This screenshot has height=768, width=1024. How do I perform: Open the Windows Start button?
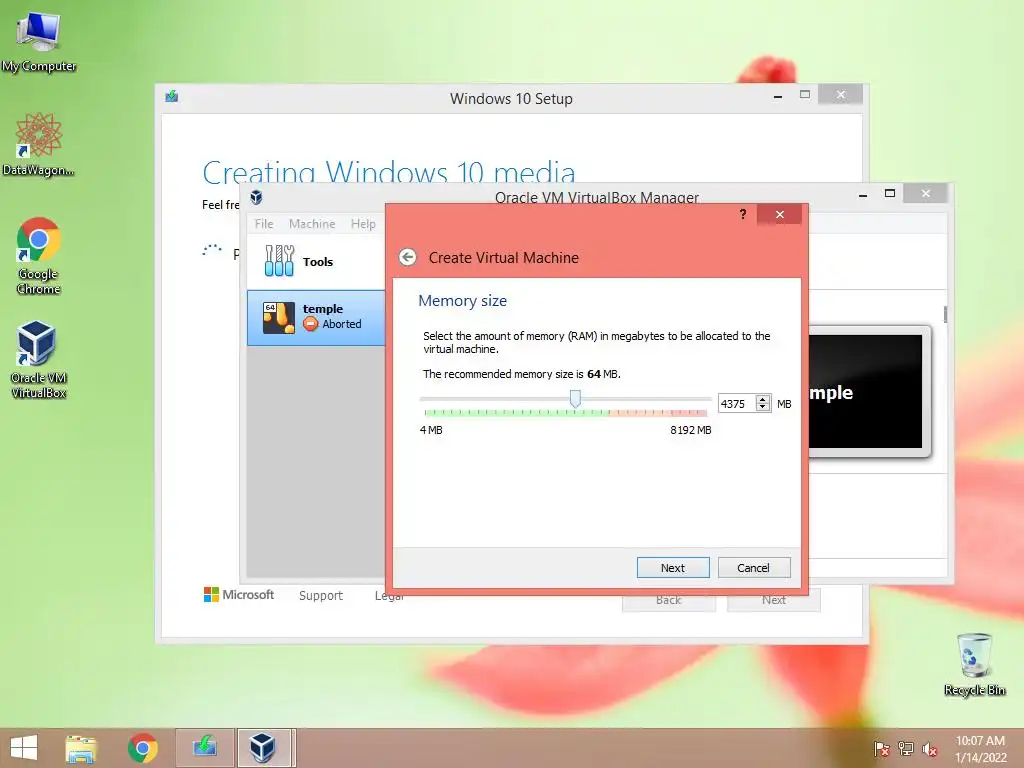pos(24,748)
